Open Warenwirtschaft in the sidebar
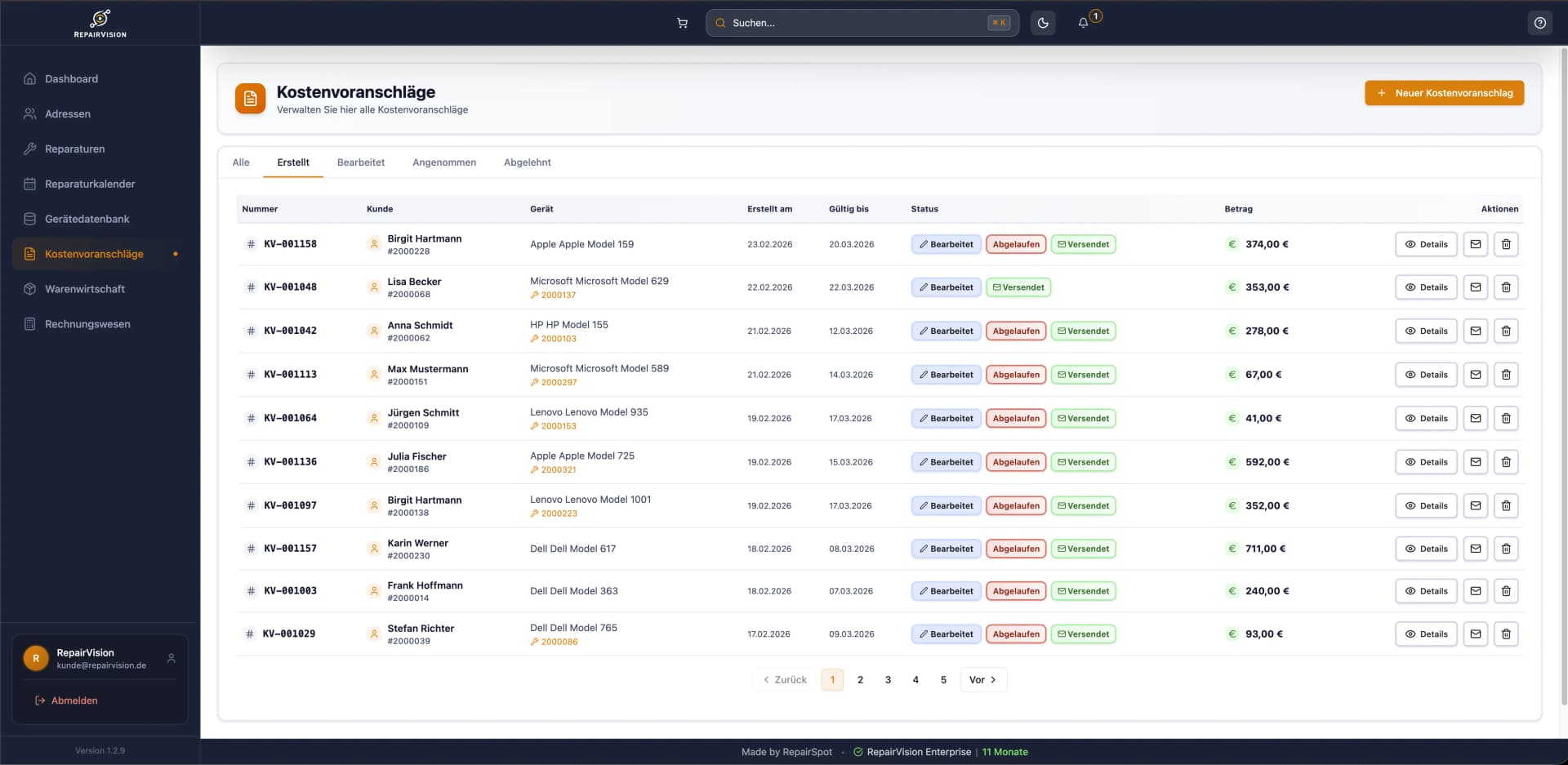1568x765 pixels. click(85, 289)
